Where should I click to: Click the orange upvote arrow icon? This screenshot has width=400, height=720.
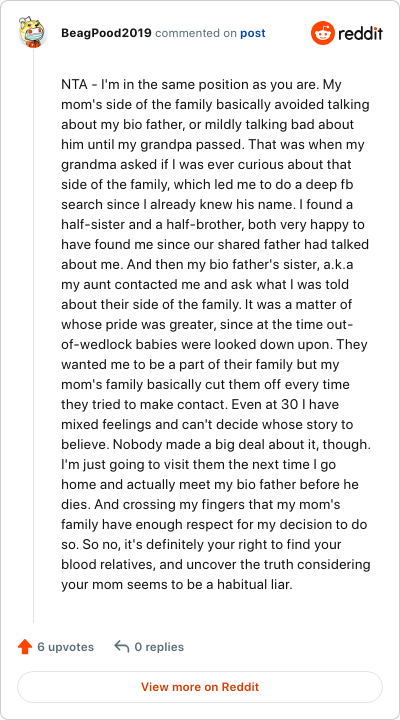(24, 647)
